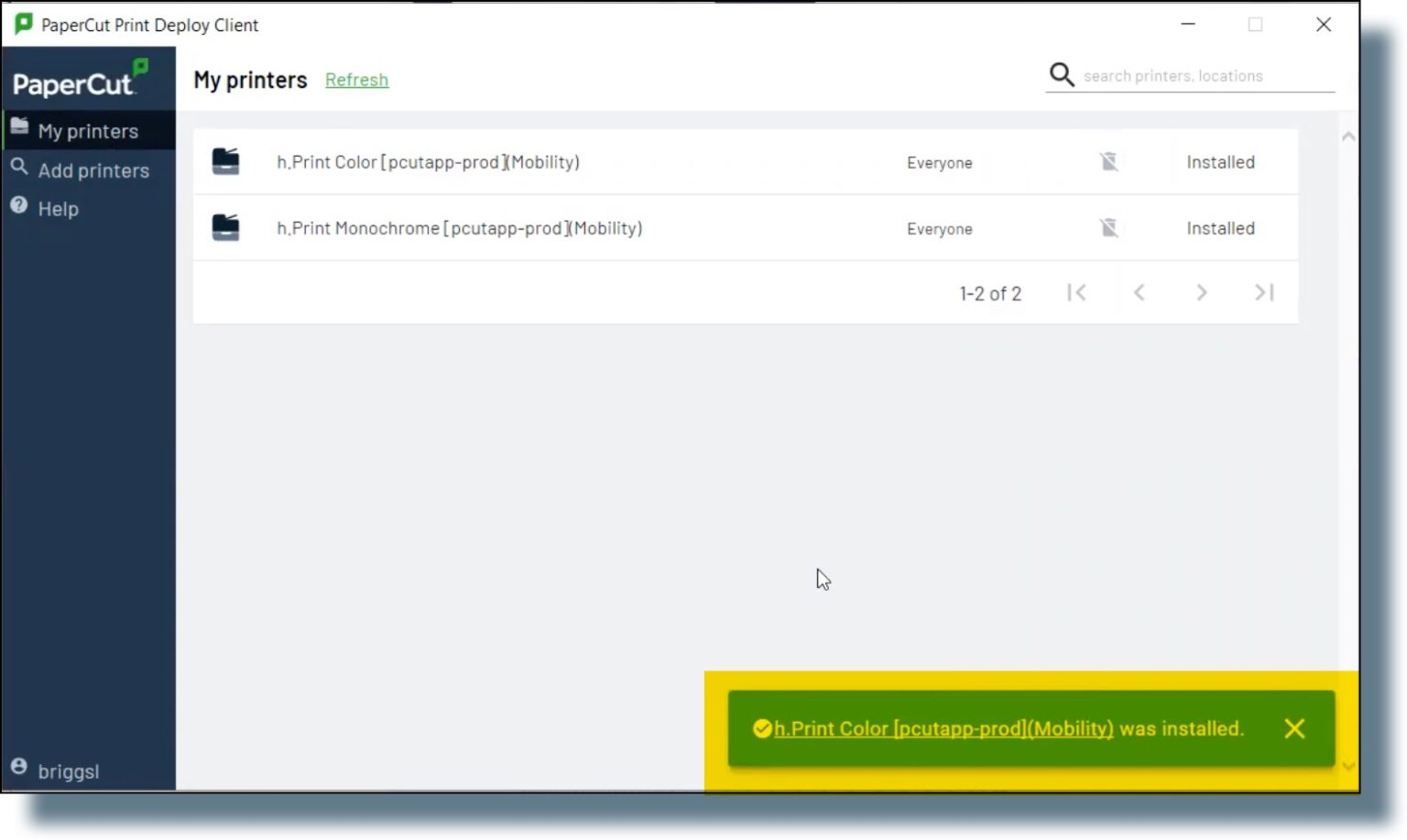Uninstall h.Print Color using its trash icon
The image size is (1407, 840).
point(1109,161)
